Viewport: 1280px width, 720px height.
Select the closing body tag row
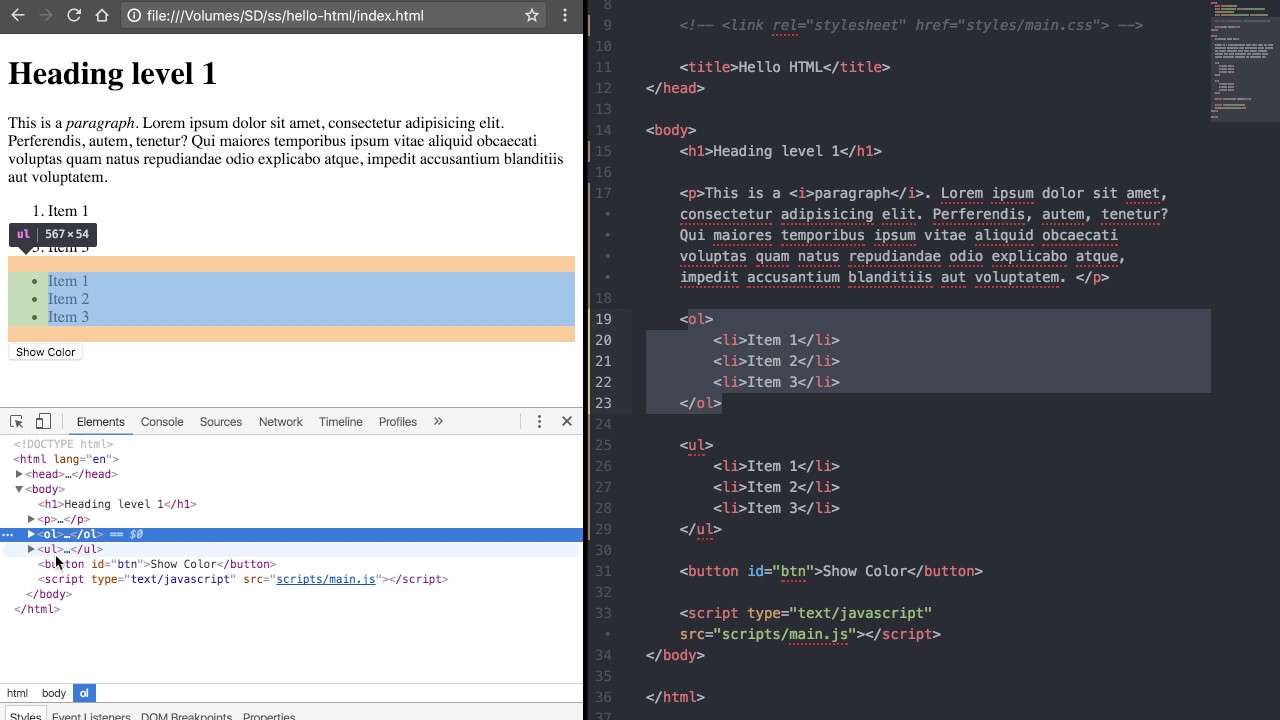pos(49,594)
